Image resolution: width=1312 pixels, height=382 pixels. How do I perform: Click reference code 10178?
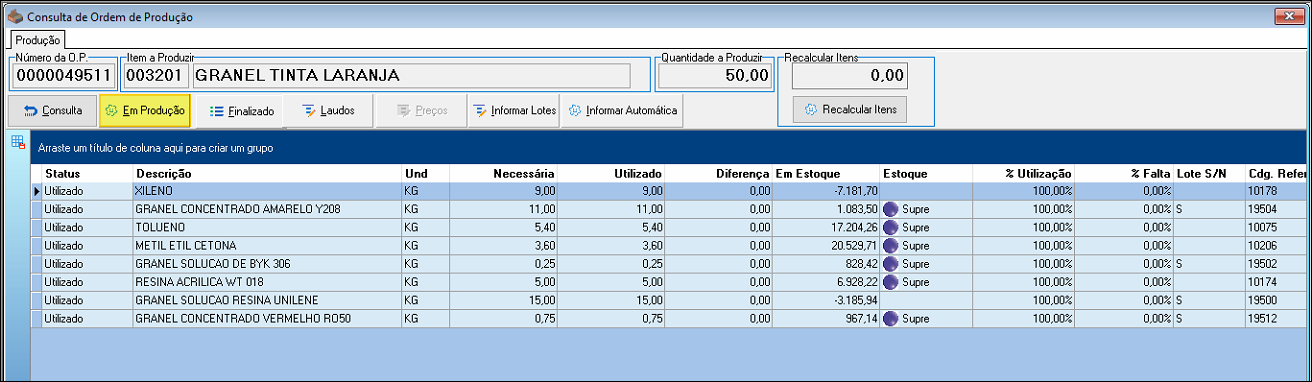coord(1262,191)
